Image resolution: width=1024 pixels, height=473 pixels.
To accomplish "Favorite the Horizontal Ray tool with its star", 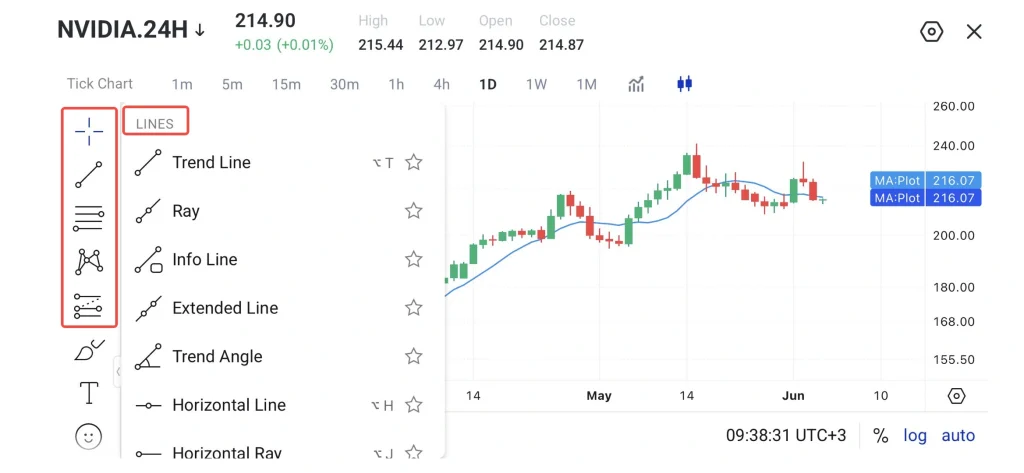I will 413,452.
